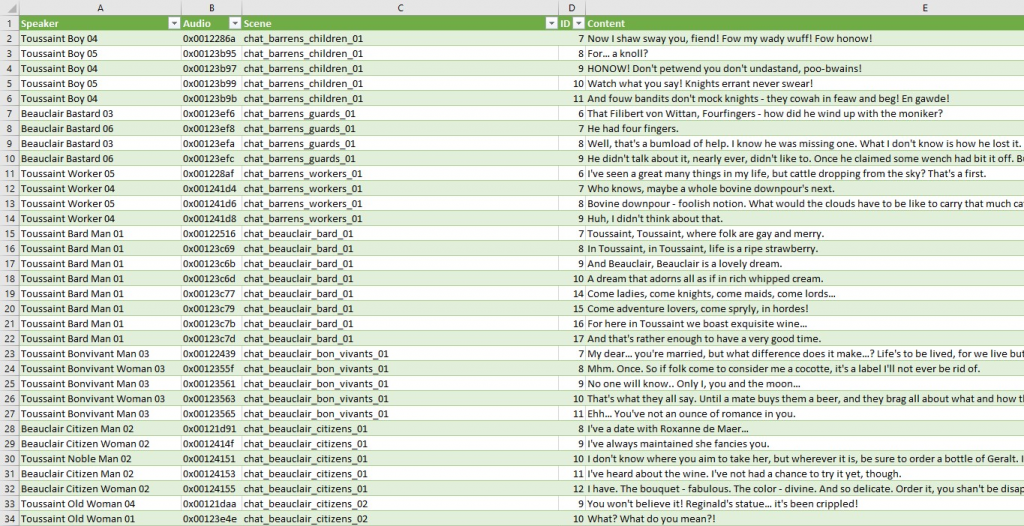1024x526 pixels.
Task: Select 'cattle dropping from the sky' cell
Action: [x=805, y=174]
